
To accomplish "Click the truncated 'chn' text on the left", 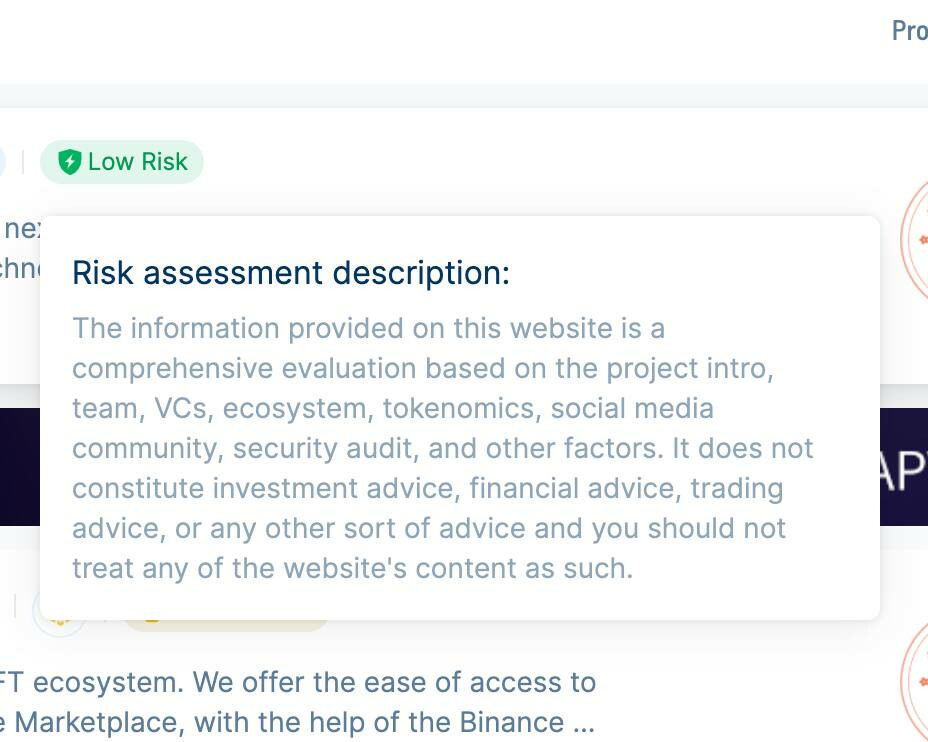I will pyautogui.click(x=20, y=268).
